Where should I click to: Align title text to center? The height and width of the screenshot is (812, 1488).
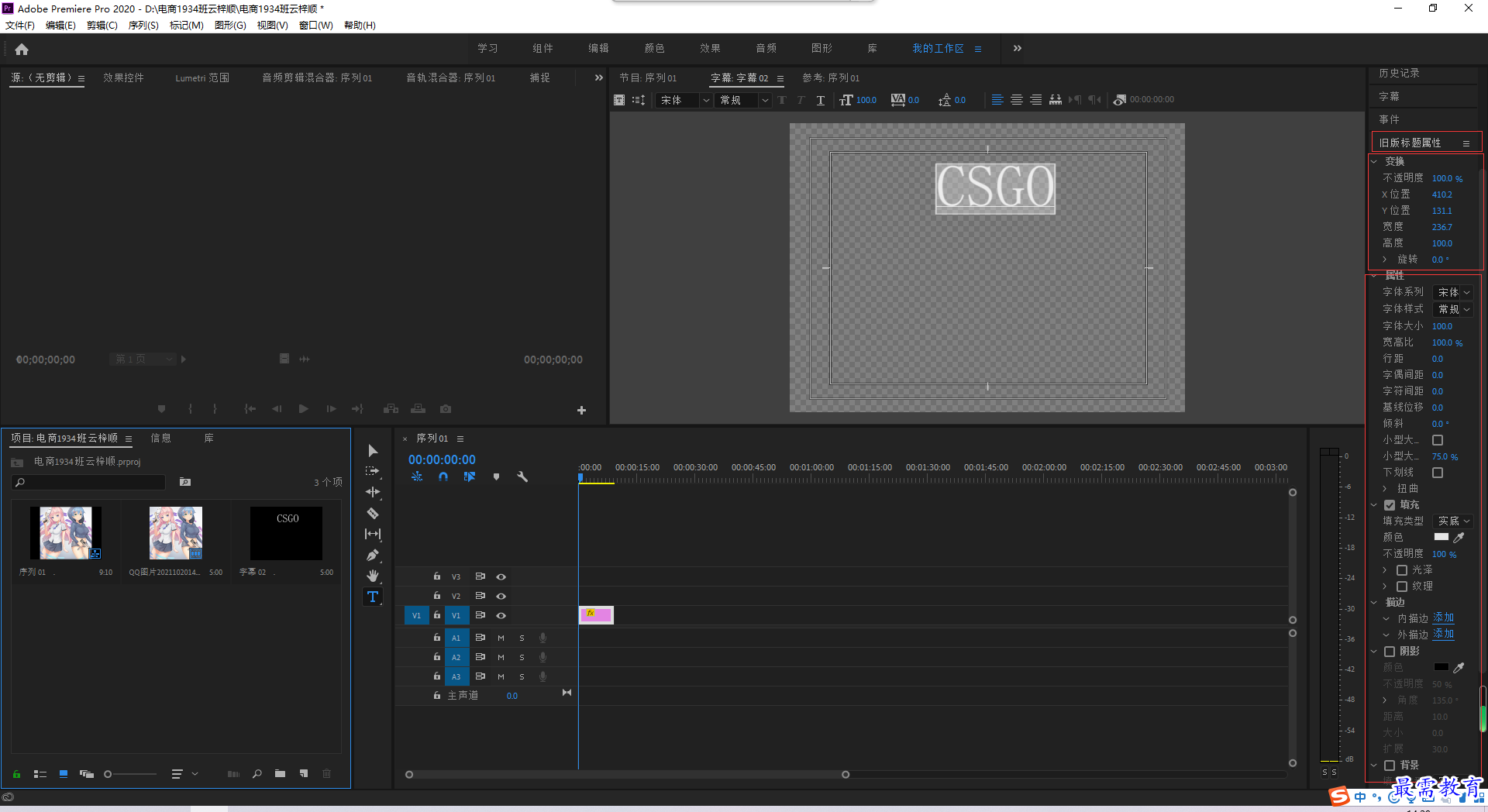(x=1017, y=100)
